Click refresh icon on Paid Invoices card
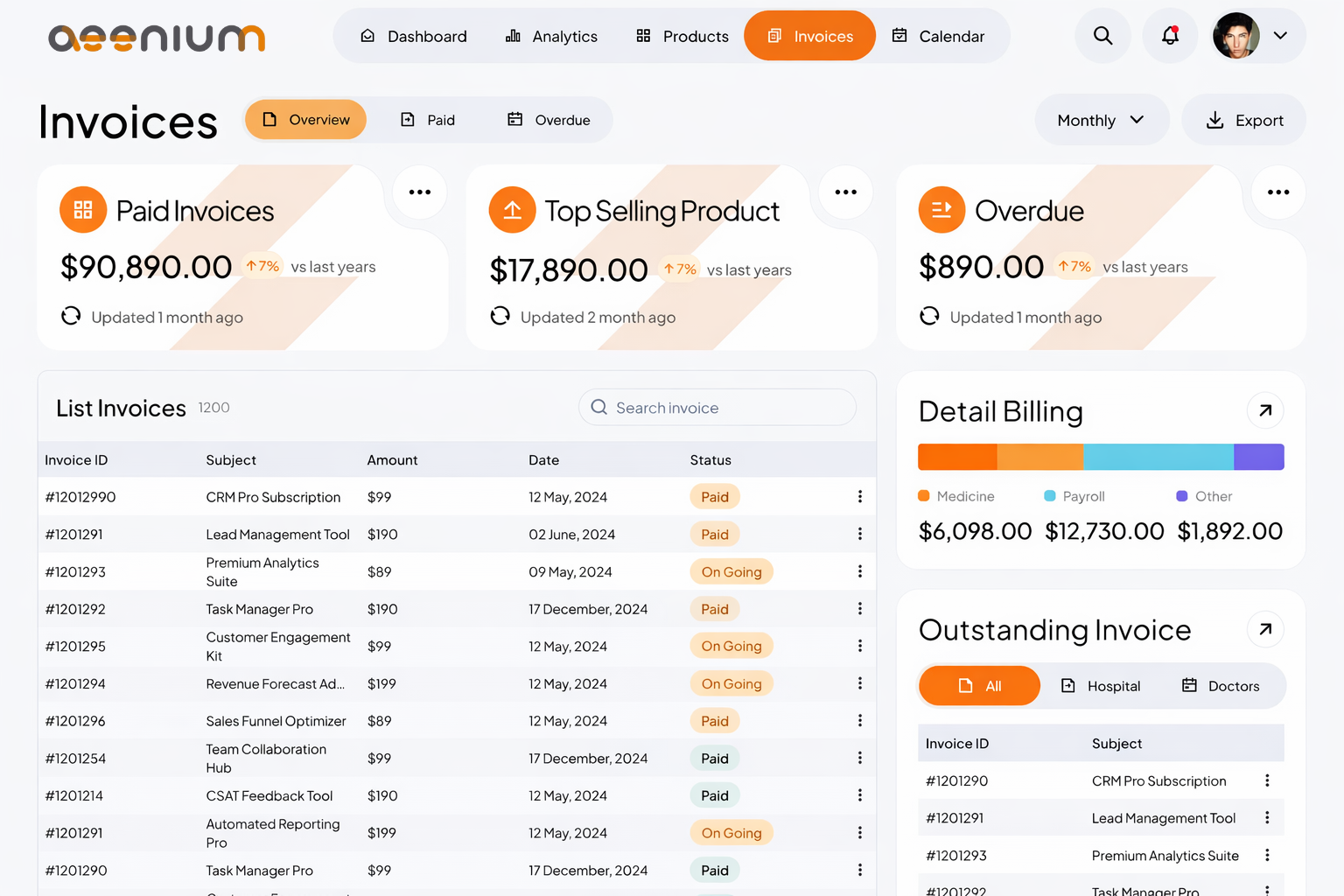Screen dimensions: 1344x896 71,316
